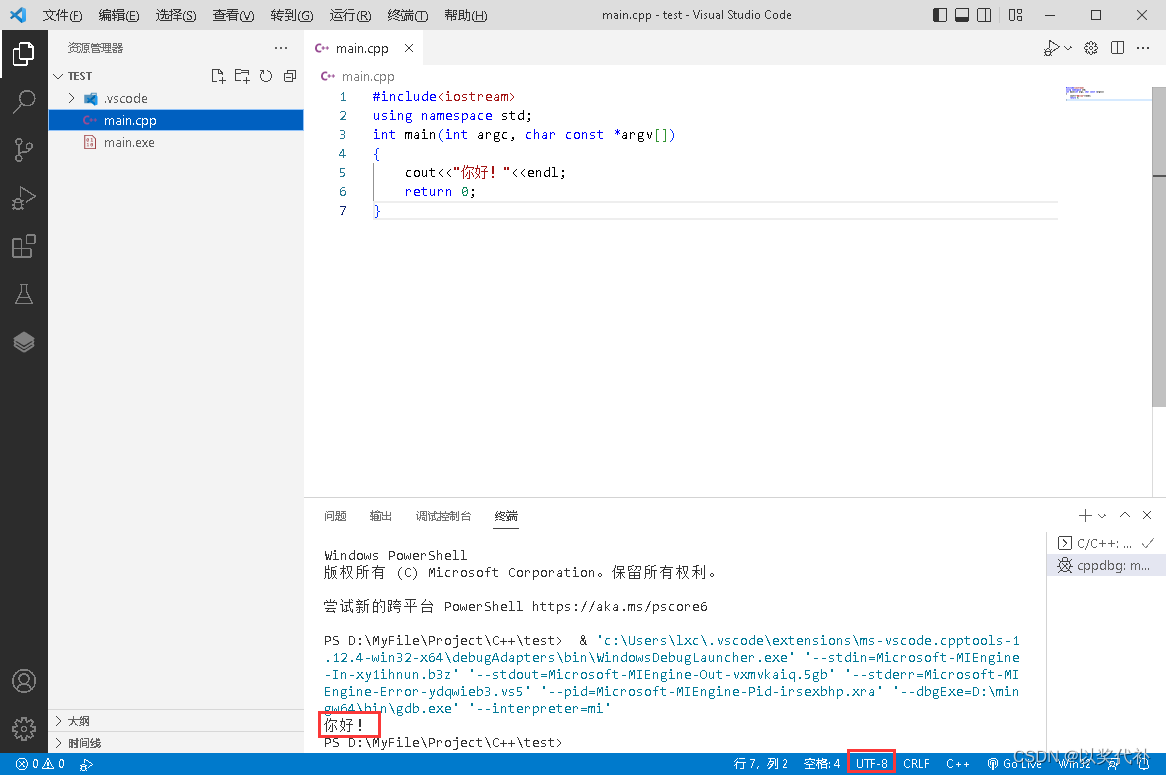Toggle the secondary side bar layout button
Image resolution: width=1166 pixels, height=775 pixels.
click(x=984, y=15)
